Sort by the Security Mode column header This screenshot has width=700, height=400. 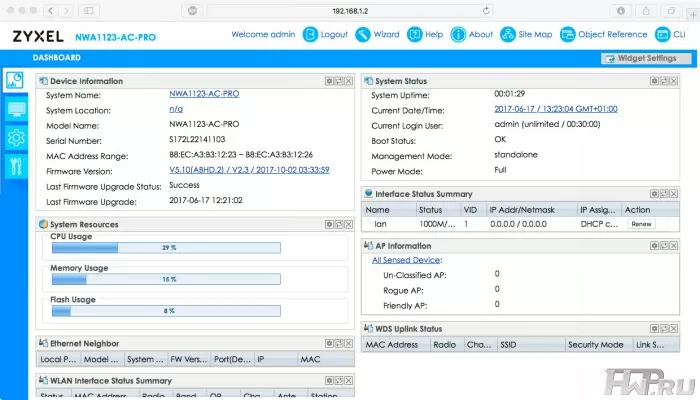(x=598, y=345)
